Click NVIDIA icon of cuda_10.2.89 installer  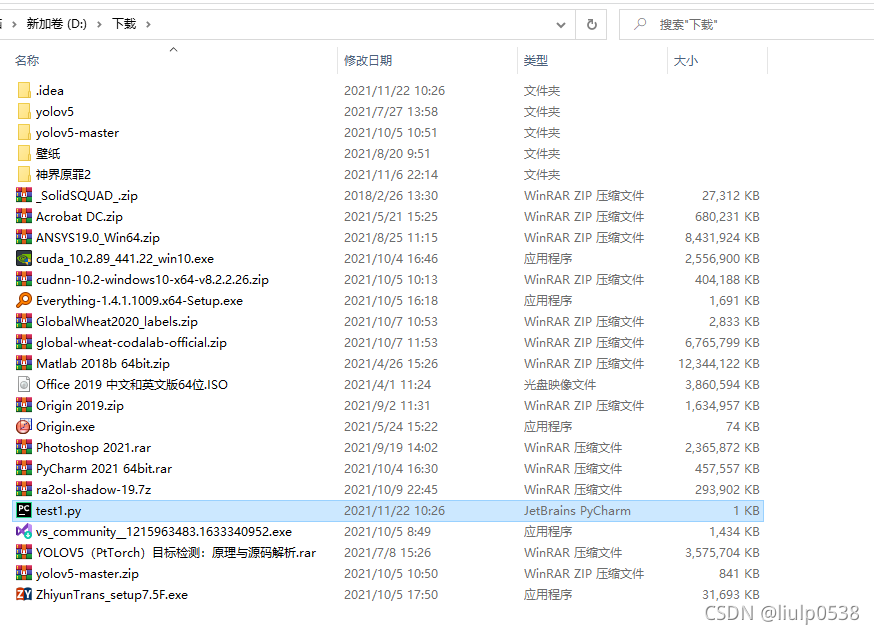[24, 259]
